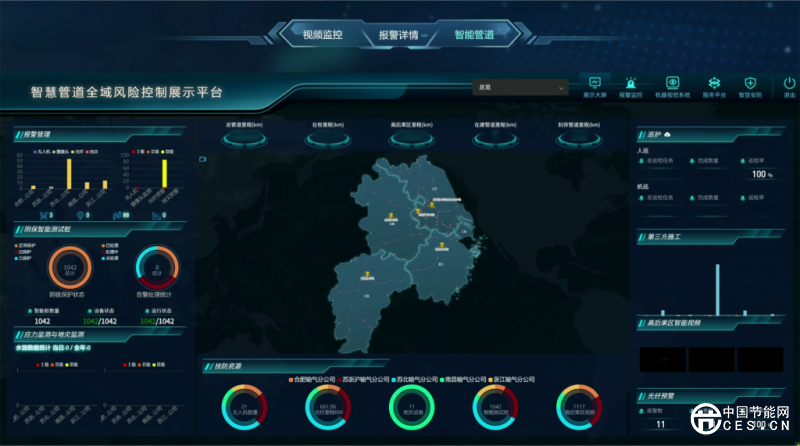Click the 阴极保护状态 ring chart
This screenshot has width=800, height=446.
pyautogui.click(x=70, y=268)
